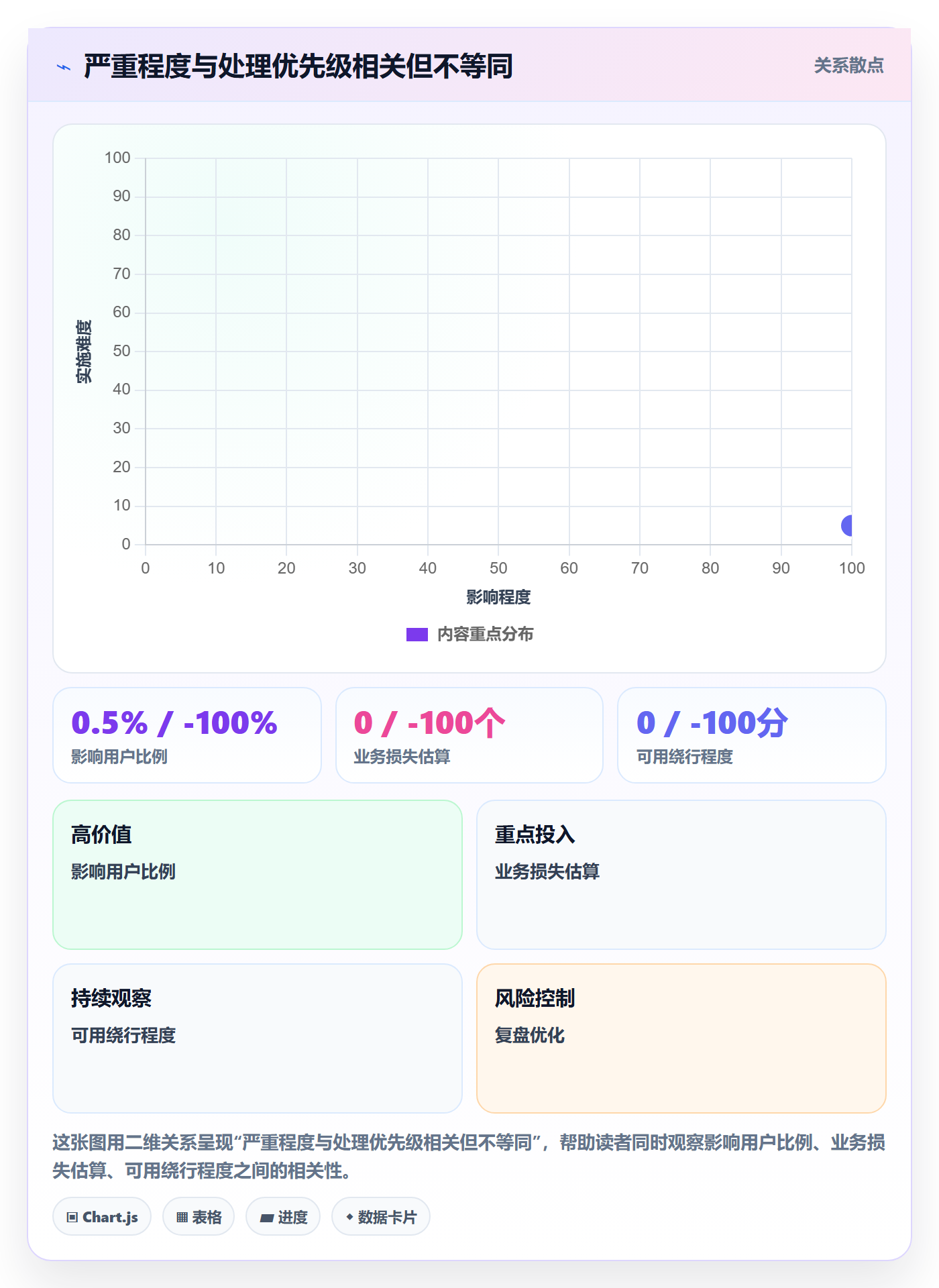Image resolution: width=939 pixels, height=1288 pixels.
Task: Click the 数据卡片 tag chip
Action: pyautogui.click(x=381, y=1216)
